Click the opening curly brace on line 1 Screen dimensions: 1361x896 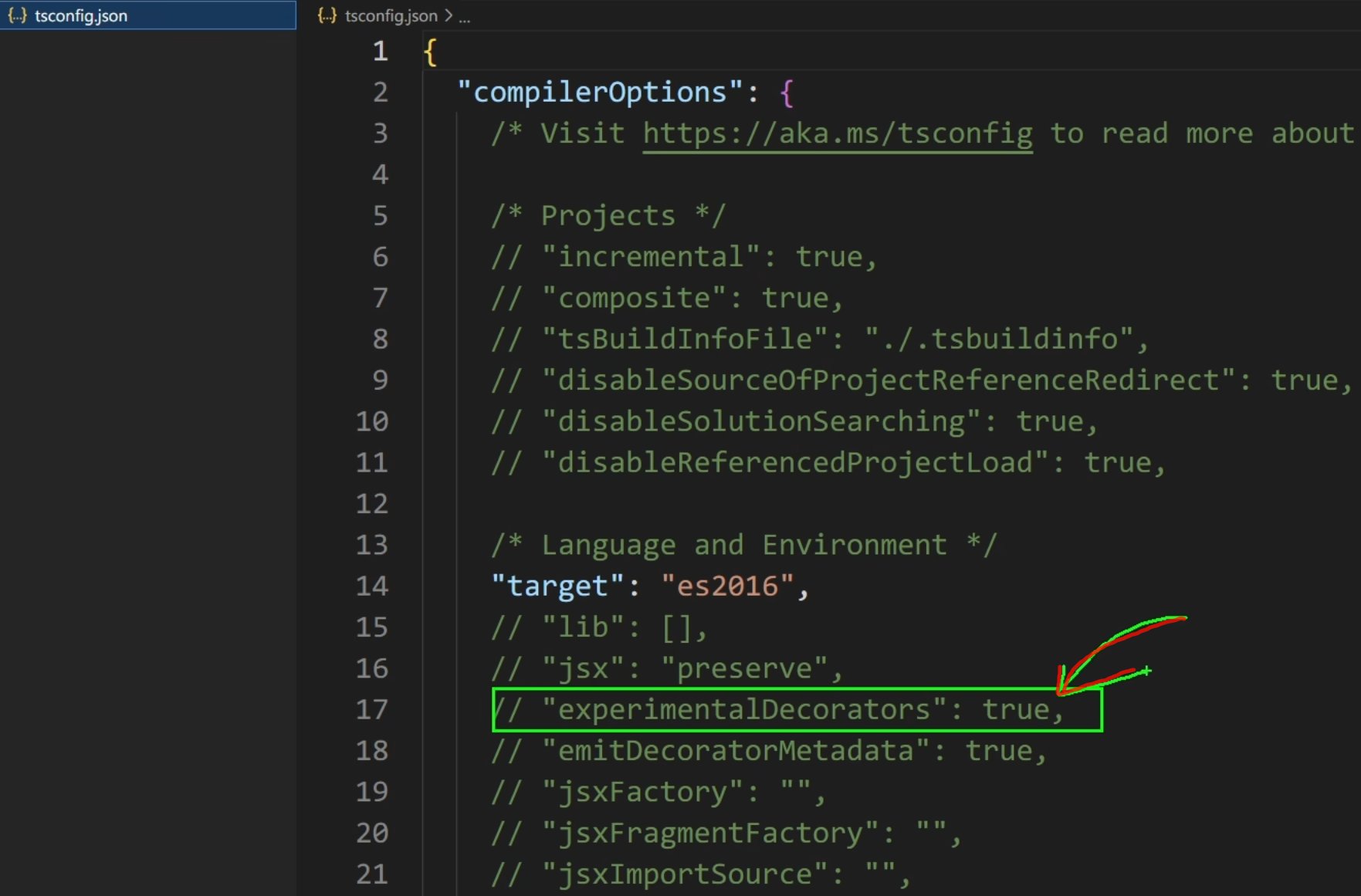(431, 52)
